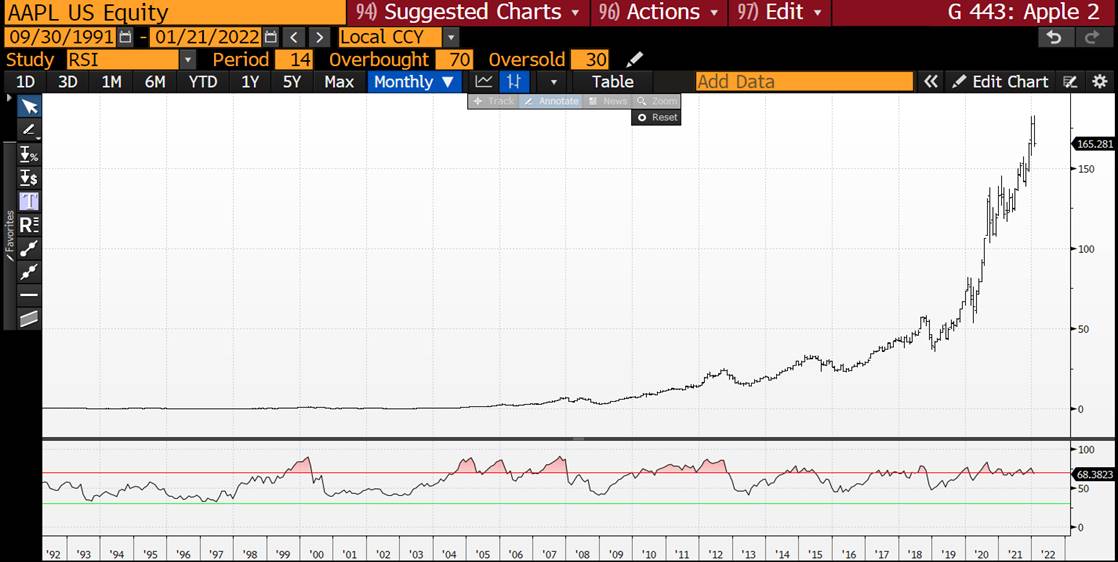
Task: Expand the side panel arrow above Favorites
Action: [x=10, y=96]
